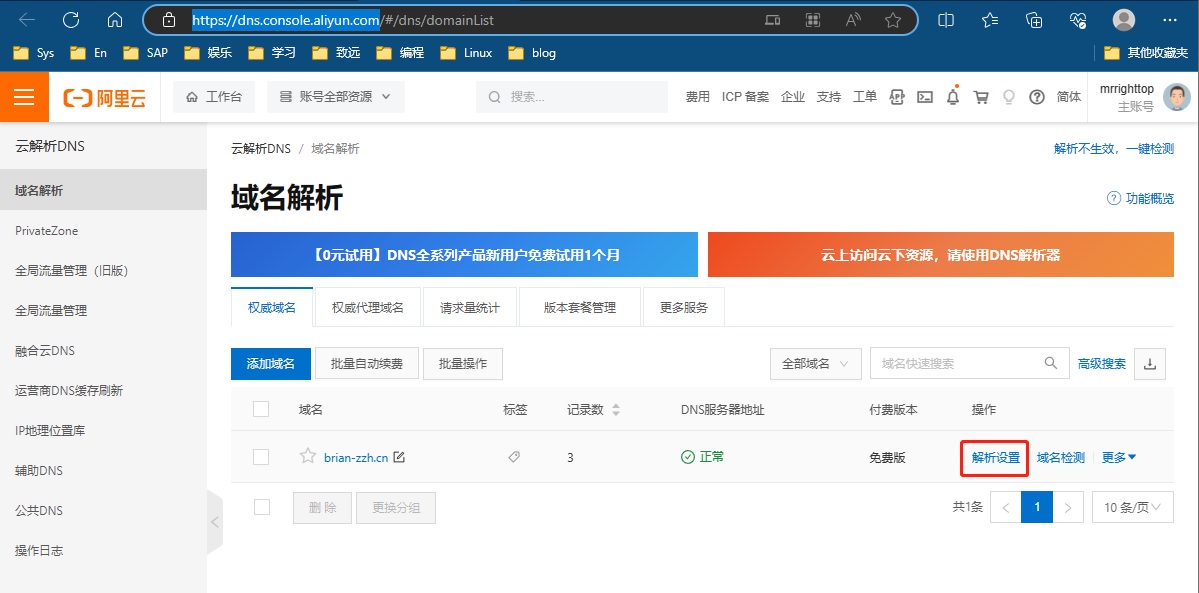Open the 请求量统计 tab
The width and height of the screenshot is (1199, 593).
pyautogui.click(x=470, y=308)
